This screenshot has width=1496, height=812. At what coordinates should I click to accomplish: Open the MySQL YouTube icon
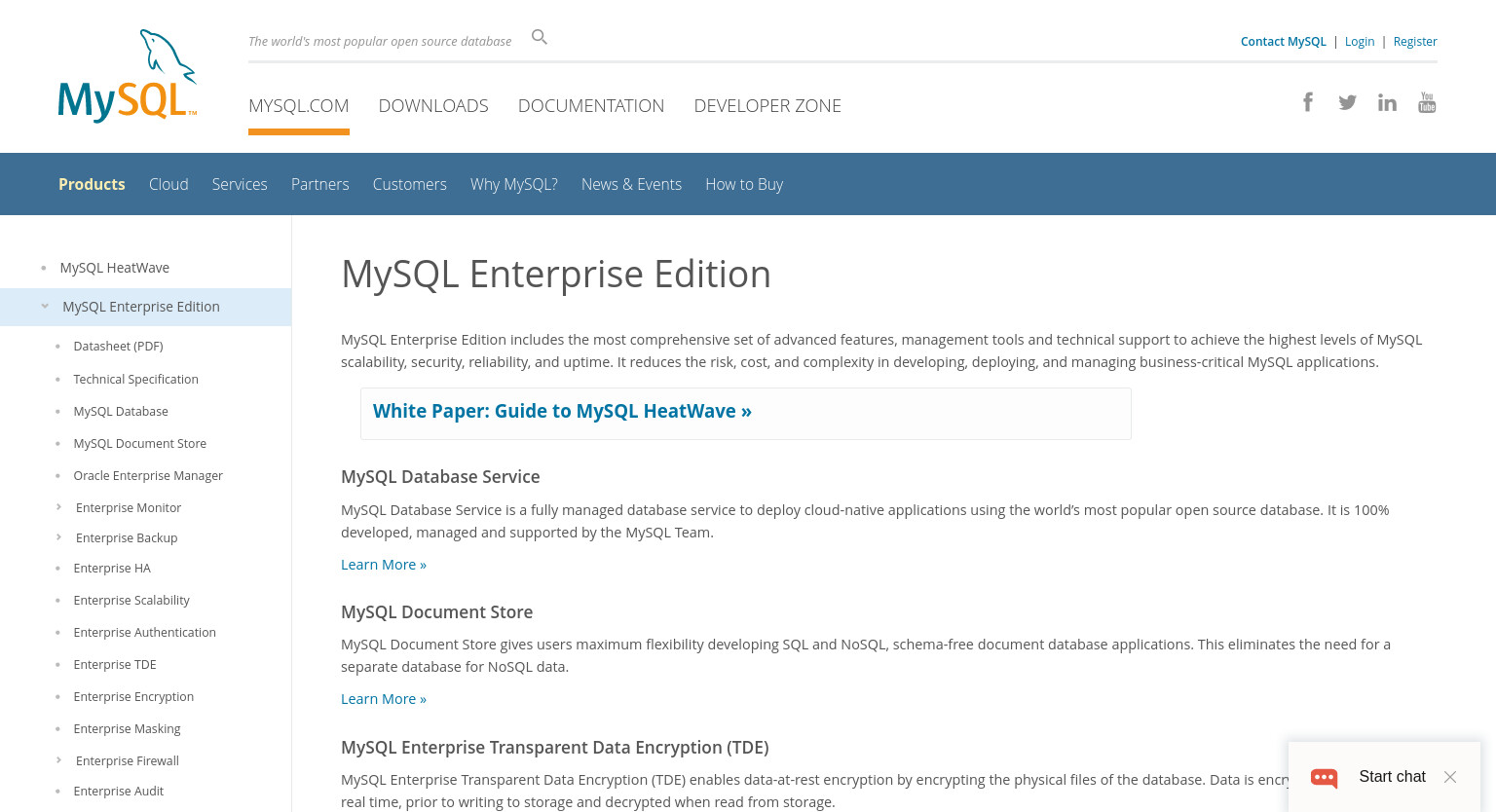[x=1427, y=102]
